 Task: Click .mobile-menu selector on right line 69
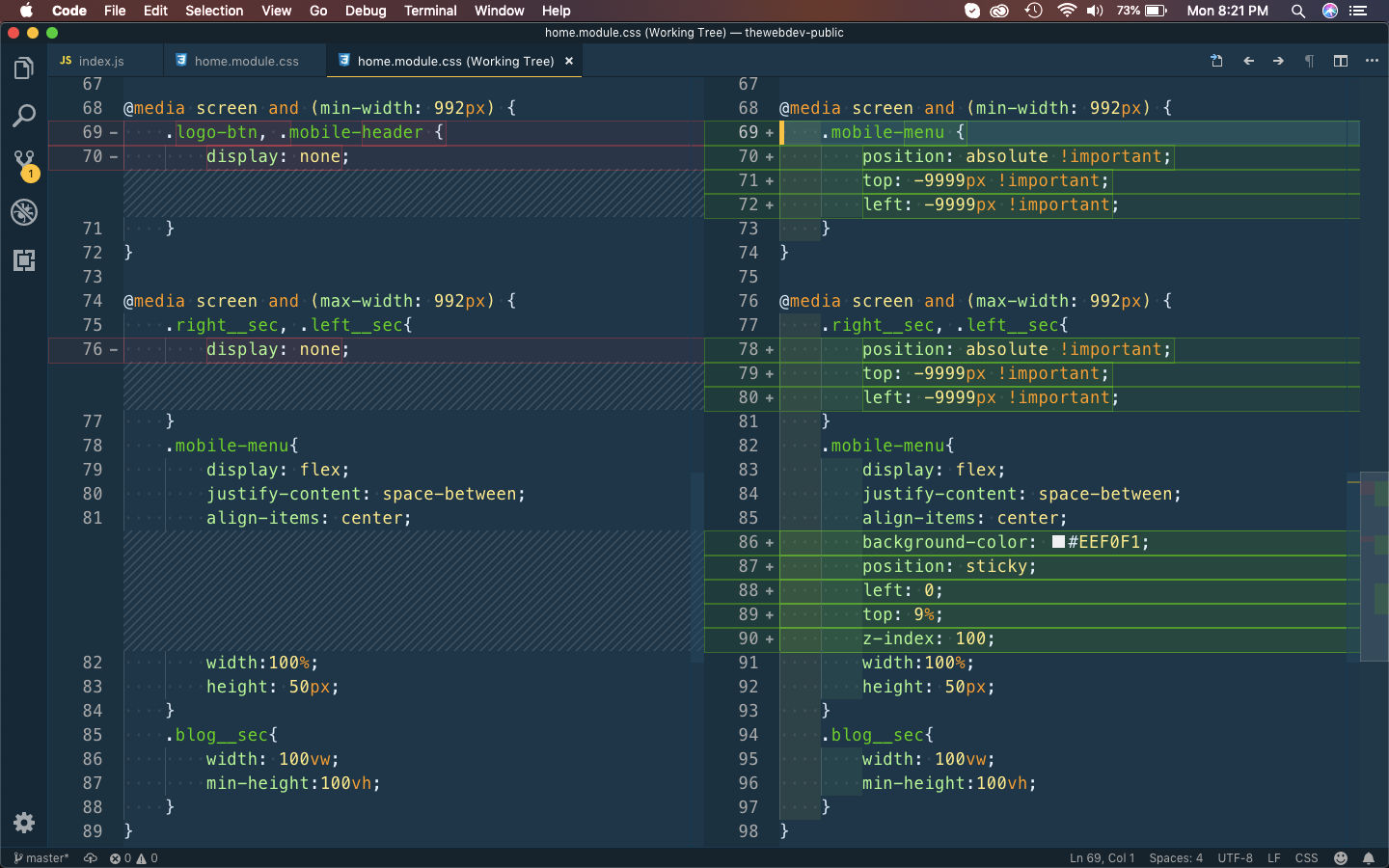(883, 132)
